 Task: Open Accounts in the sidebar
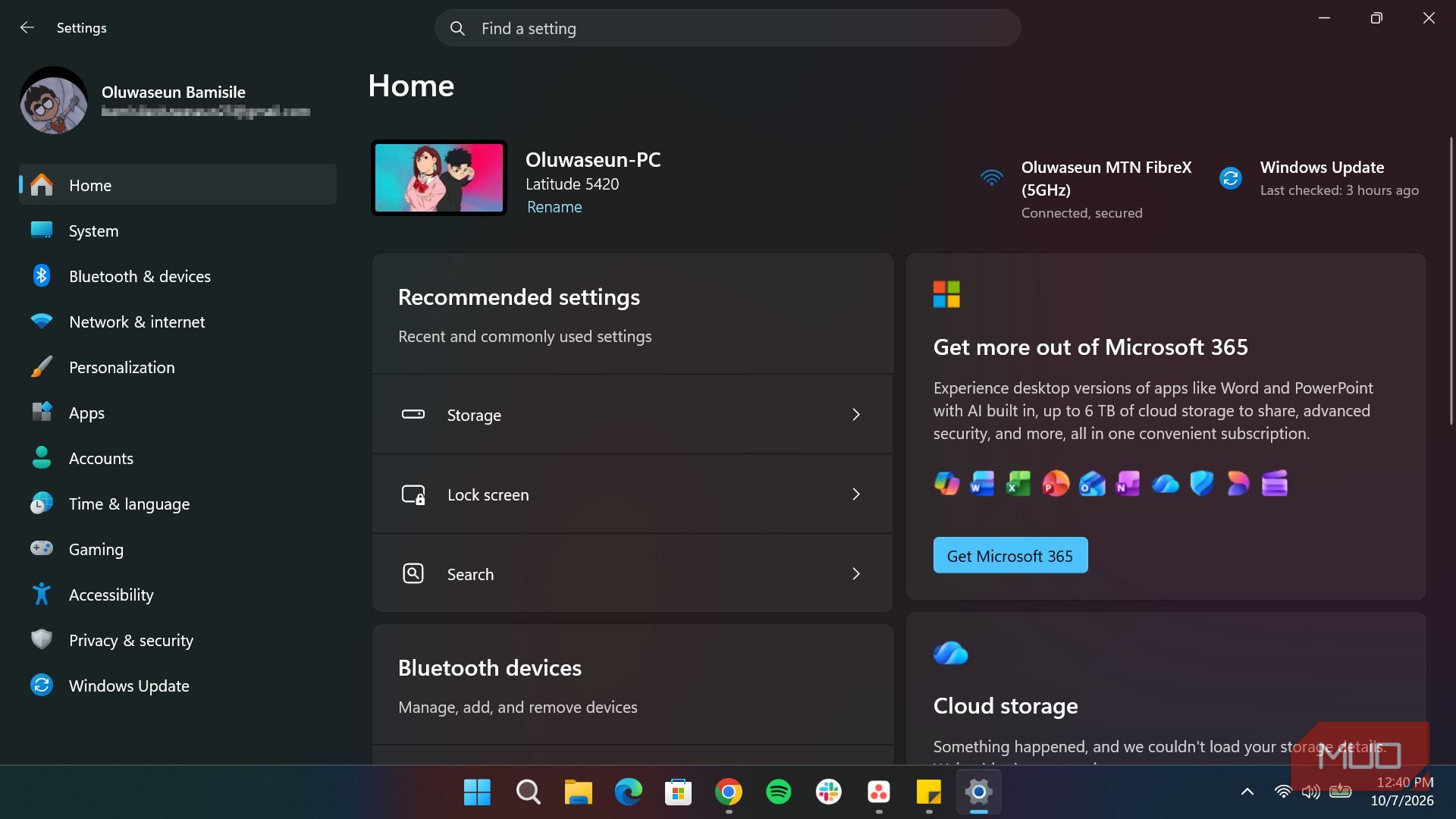[x=177, y=458]
